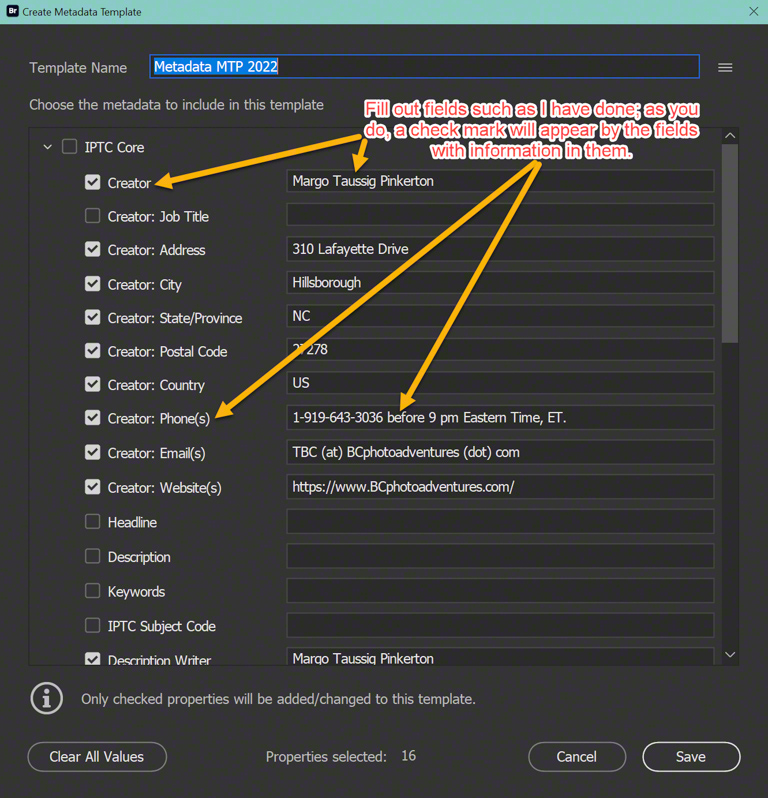768x798 pixels.
Task: Enable the Headline checkbox
Action: pos(92,521)
